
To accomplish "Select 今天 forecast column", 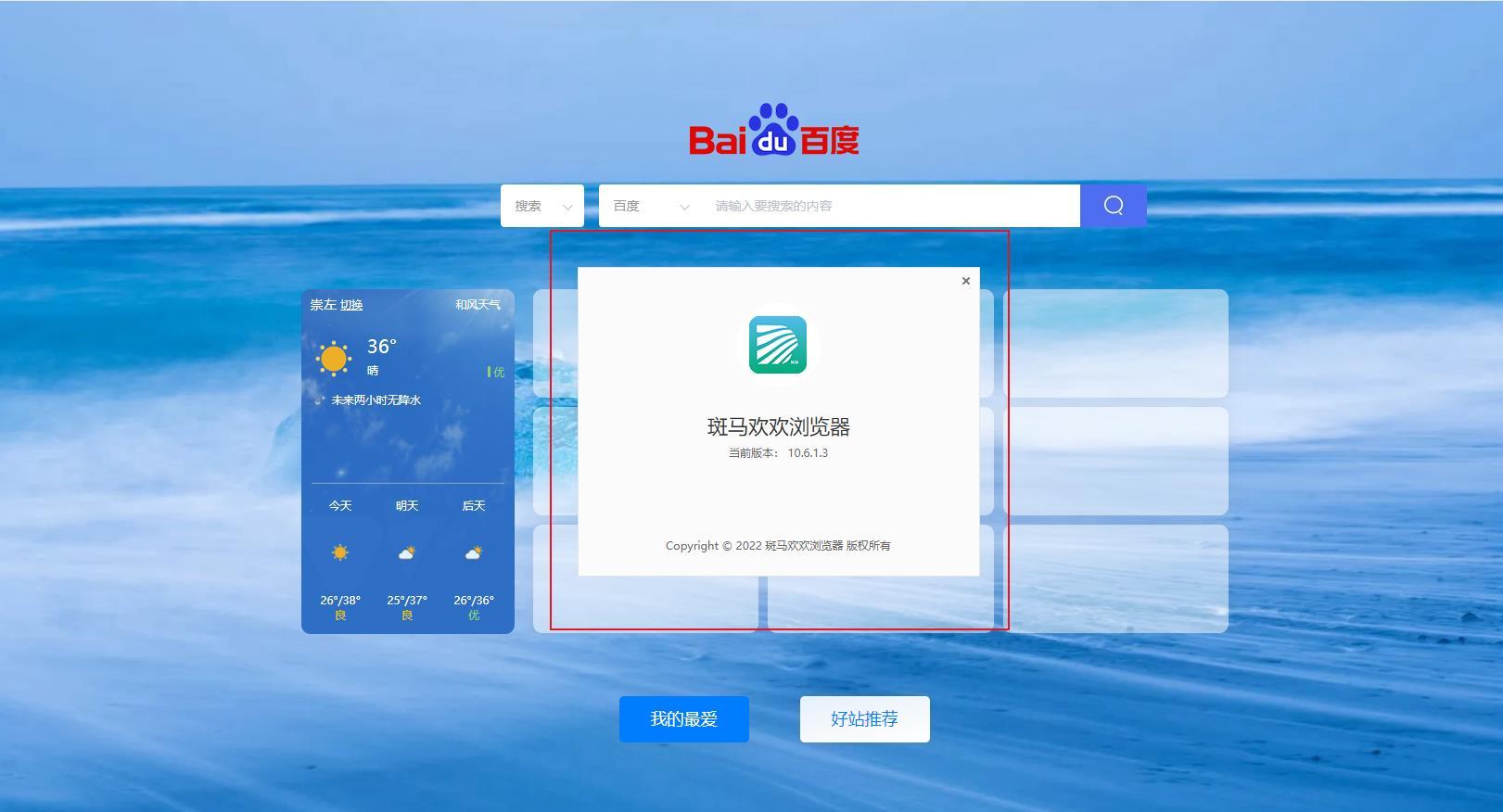I will (x=340, y=506).
